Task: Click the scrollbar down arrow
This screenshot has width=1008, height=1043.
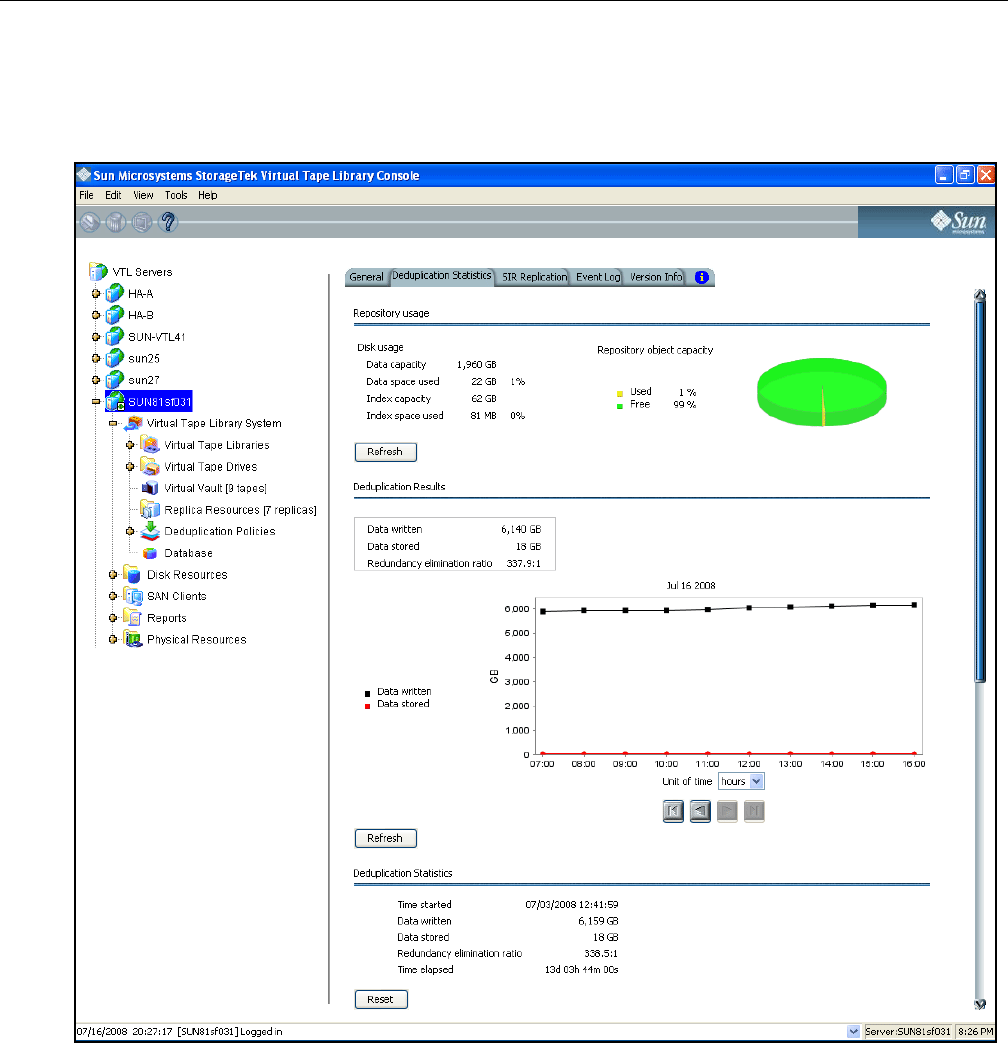Action: click(x=979, y=1004)
